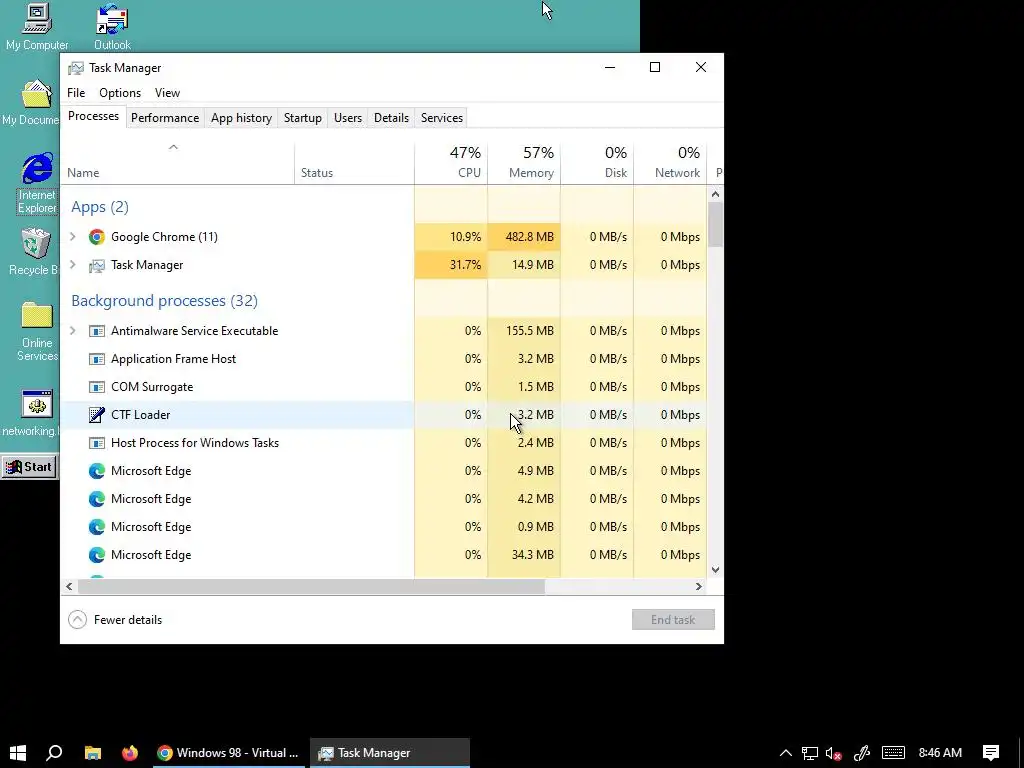Screen dimensions: 1024x768
Task: Switch to the Startup tab
Action: pos(302,118)
